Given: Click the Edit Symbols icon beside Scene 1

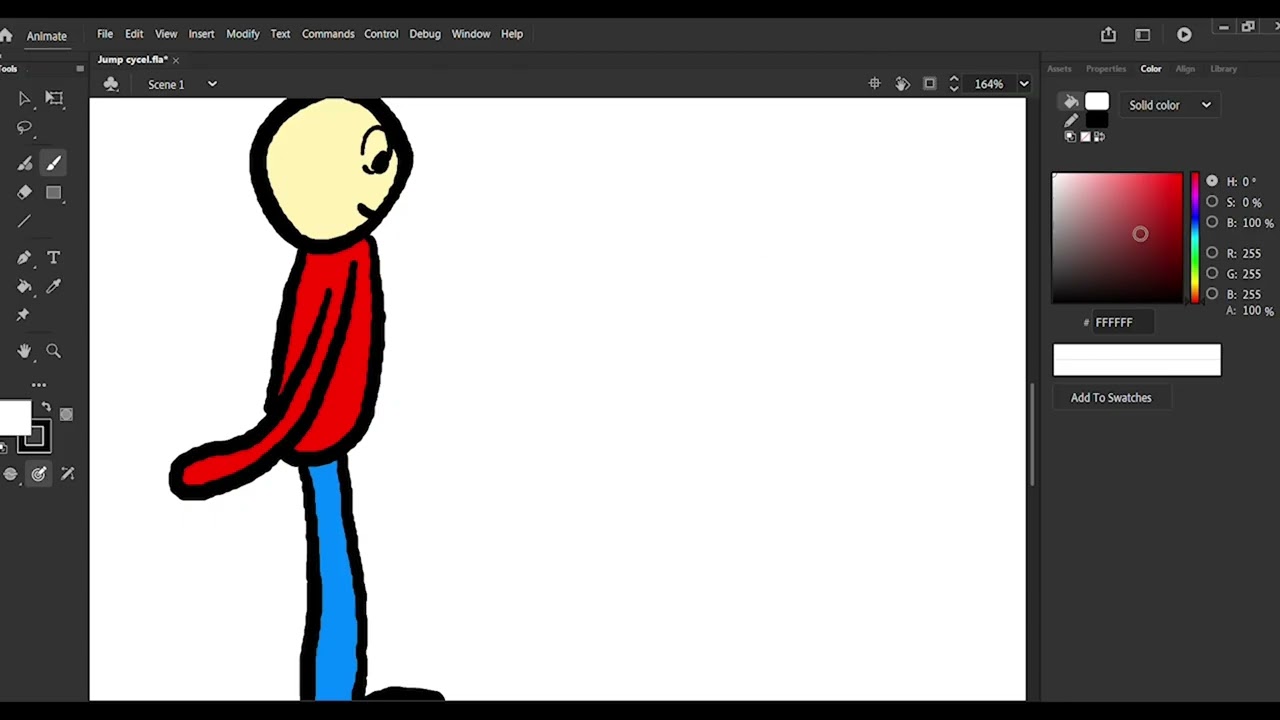Looking at the screenshot, I should pyautogui.click(x=111, y=84).
